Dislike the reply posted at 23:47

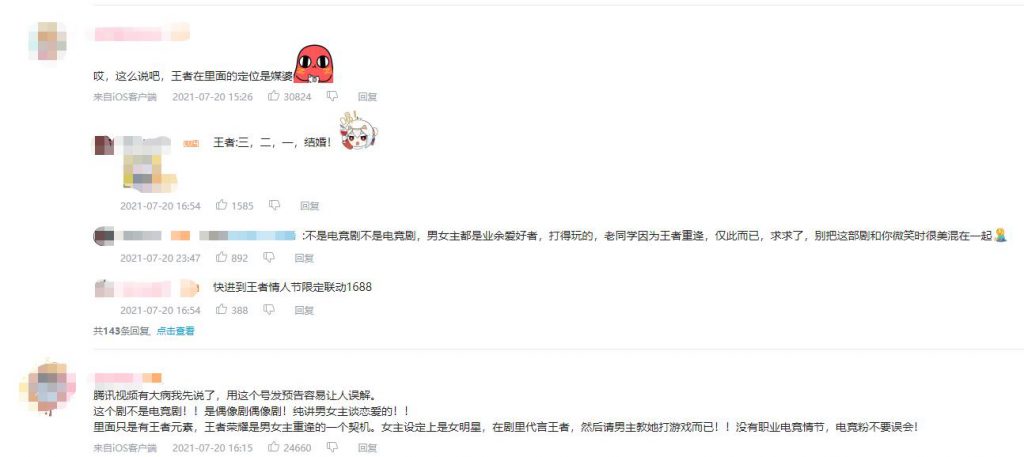(269, 257)
